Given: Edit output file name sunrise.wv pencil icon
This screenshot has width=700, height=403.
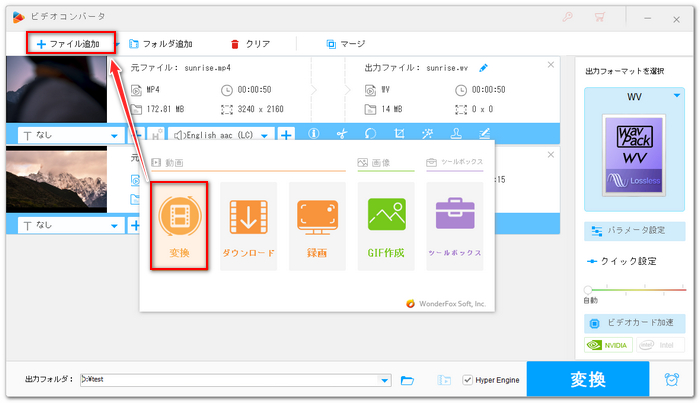Looking at the screenshot, I should (483, 68).
